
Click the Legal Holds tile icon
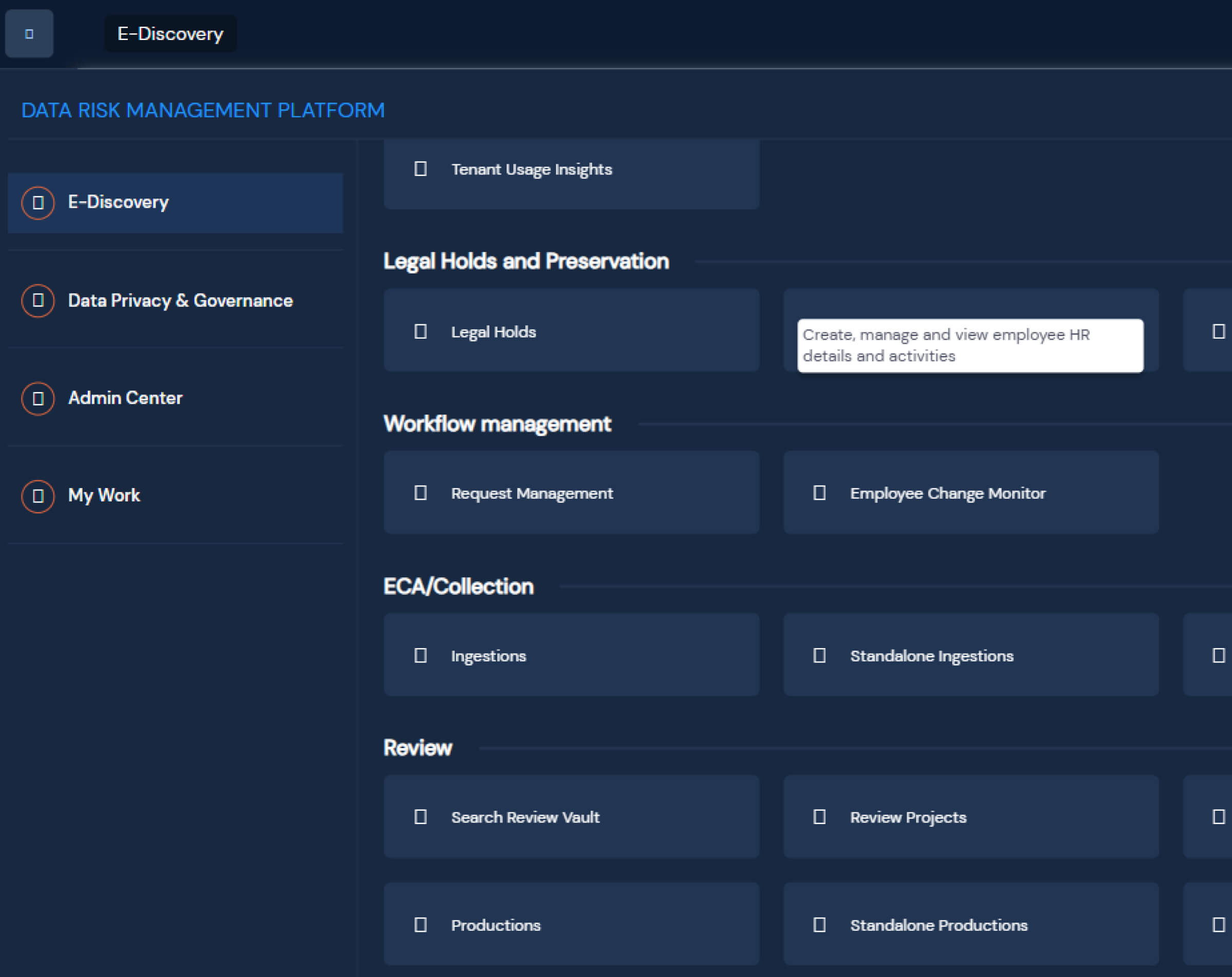(420, 331)
